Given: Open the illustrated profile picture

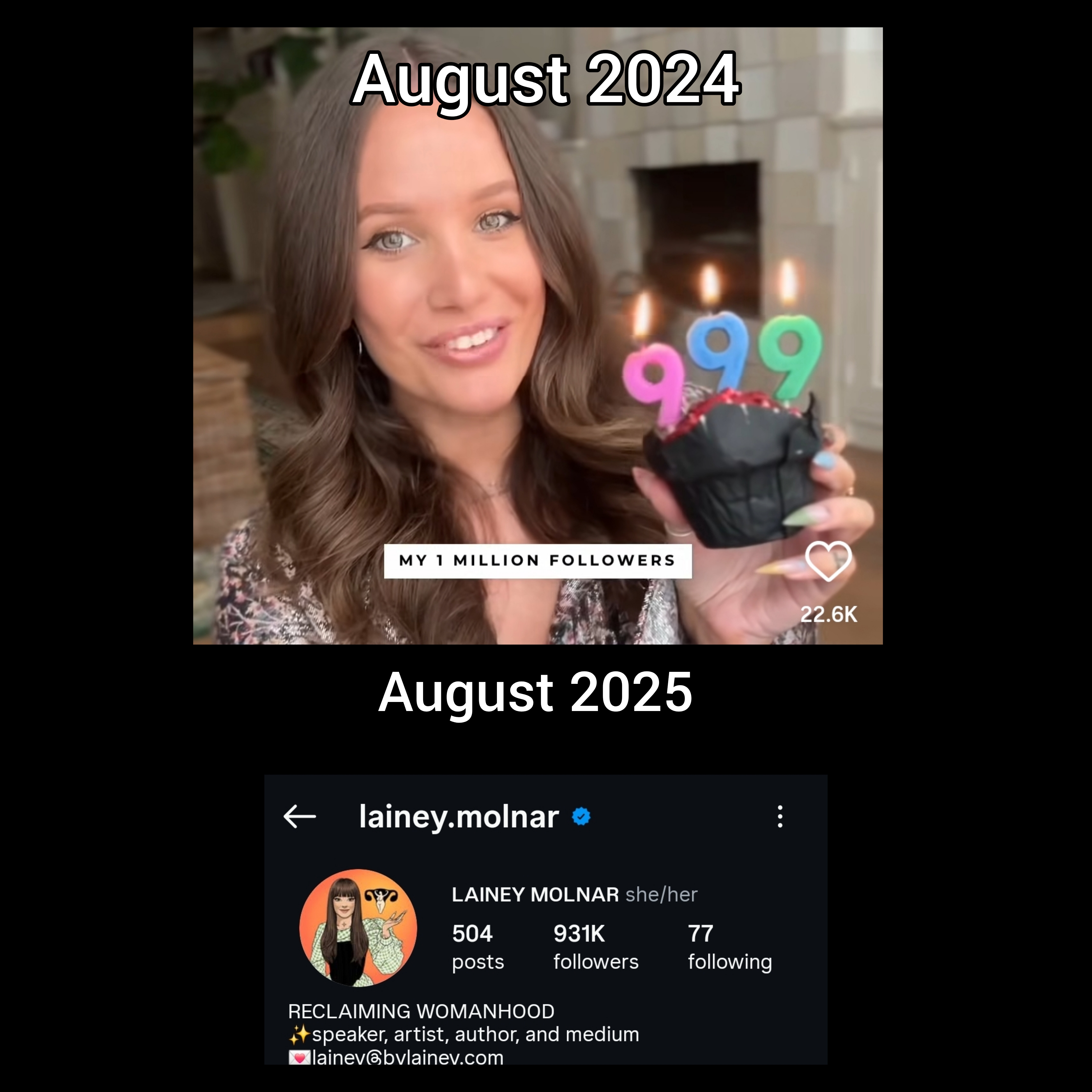Looking at the screenshot, I should pos(358,928).
